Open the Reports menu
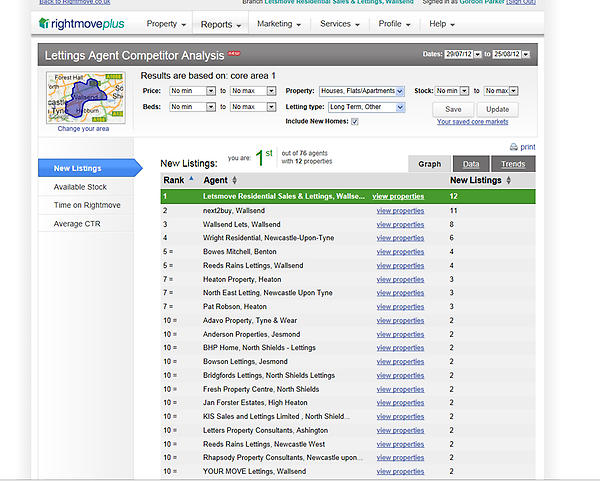Image resolution: width=600 pixels, height=481 pixels. pyautogui.click(x=221, y=24)
